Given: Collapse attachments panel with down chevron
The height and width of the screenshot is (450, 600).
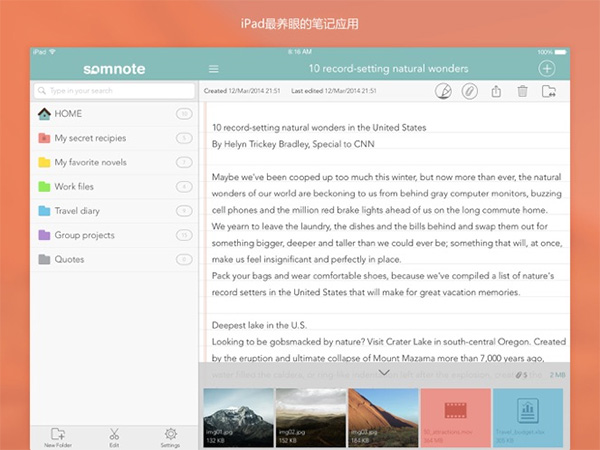Looking at the screenshot, I should 384,373.
